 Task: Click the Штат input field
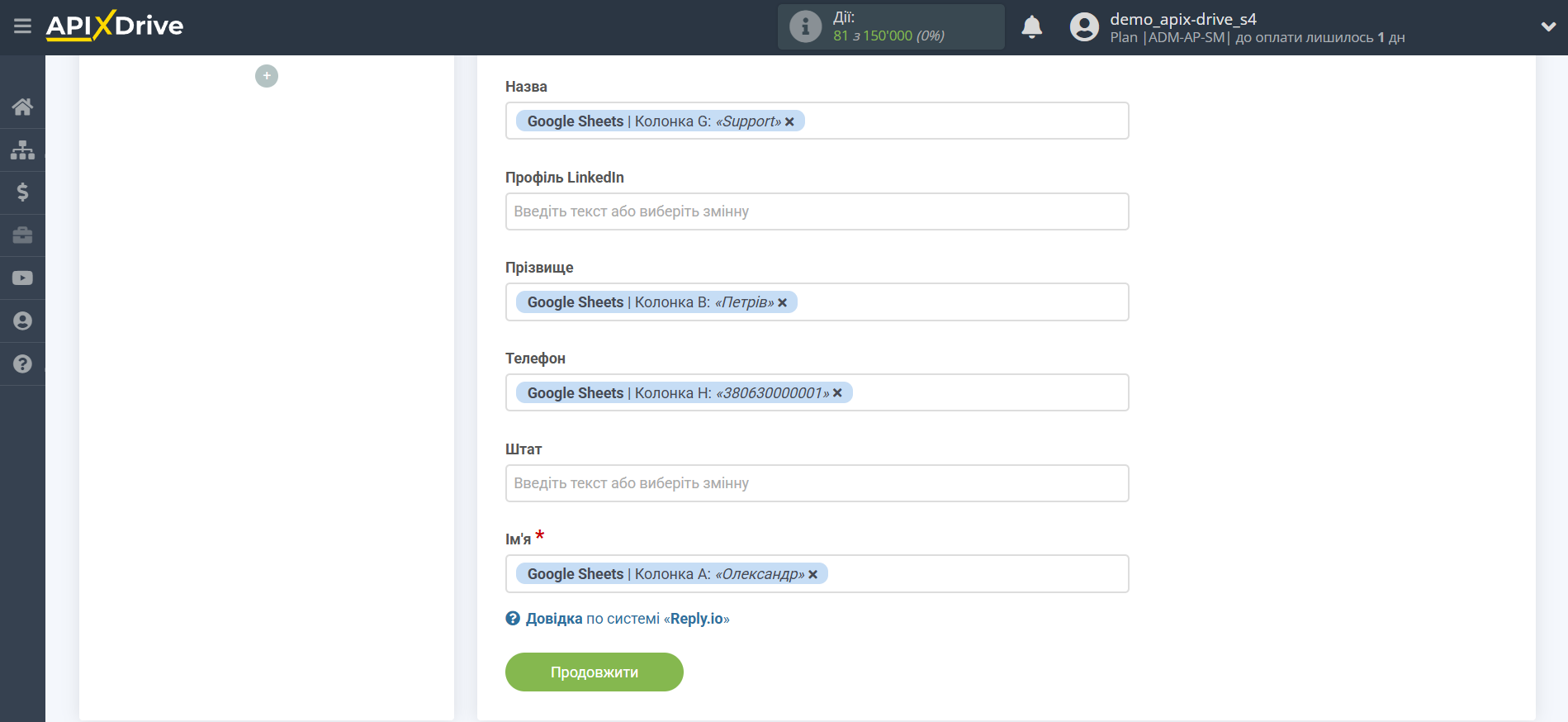pyautogui.click(x=817, y=483)
